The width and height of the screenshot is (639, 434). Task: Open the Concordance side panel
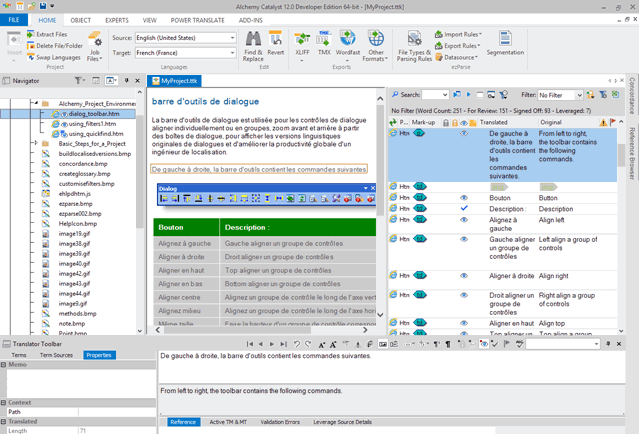pos(632,96)
